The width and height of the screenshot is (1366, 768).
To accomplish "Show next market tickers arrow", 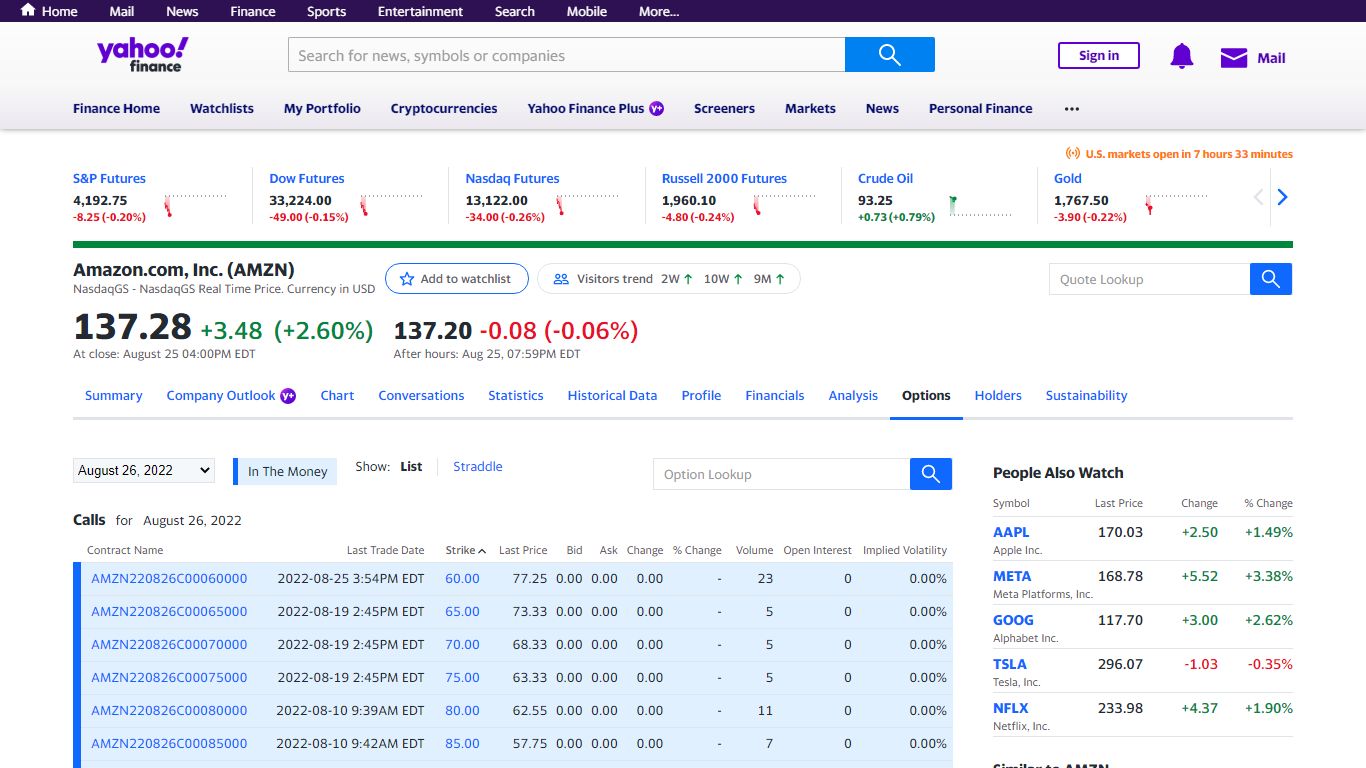I will tap(1282, 197).
